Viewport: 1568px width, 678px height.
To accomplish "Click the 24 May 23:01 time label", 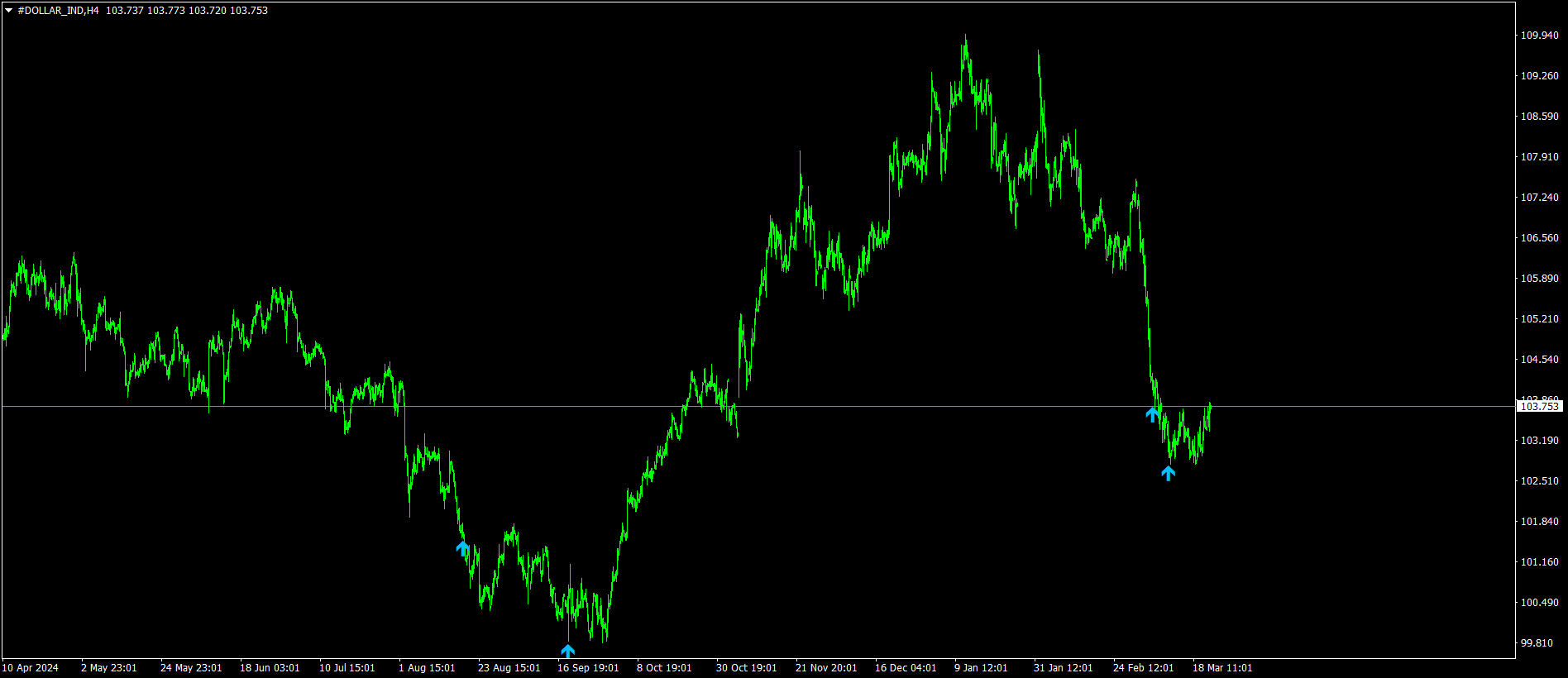I will coord(191,668).
